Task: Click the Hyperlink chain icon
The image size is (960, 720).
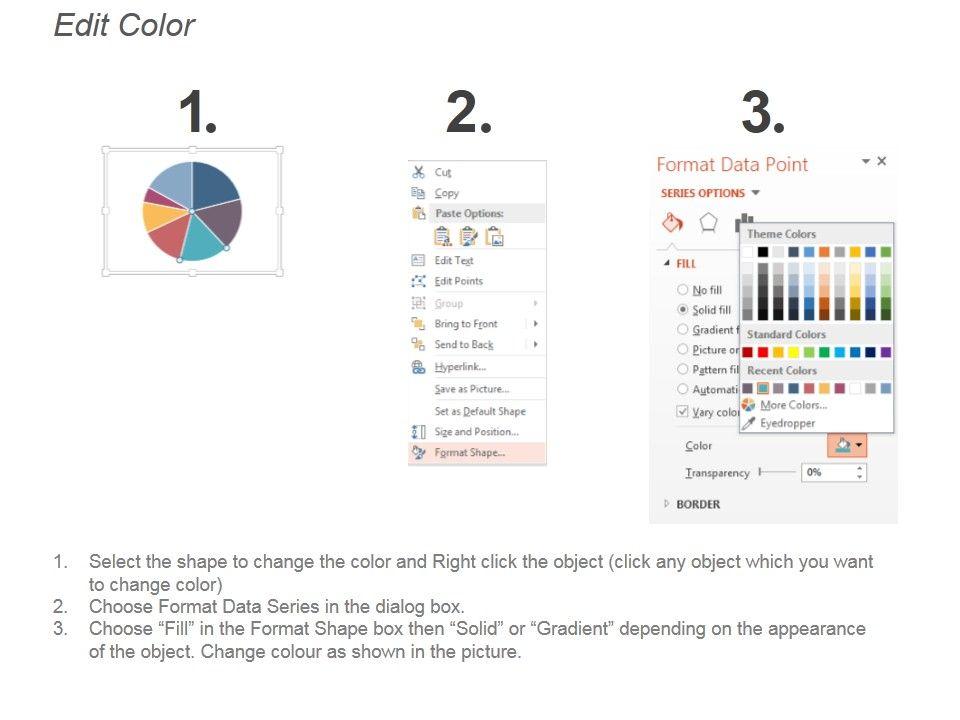Action: 419,367
